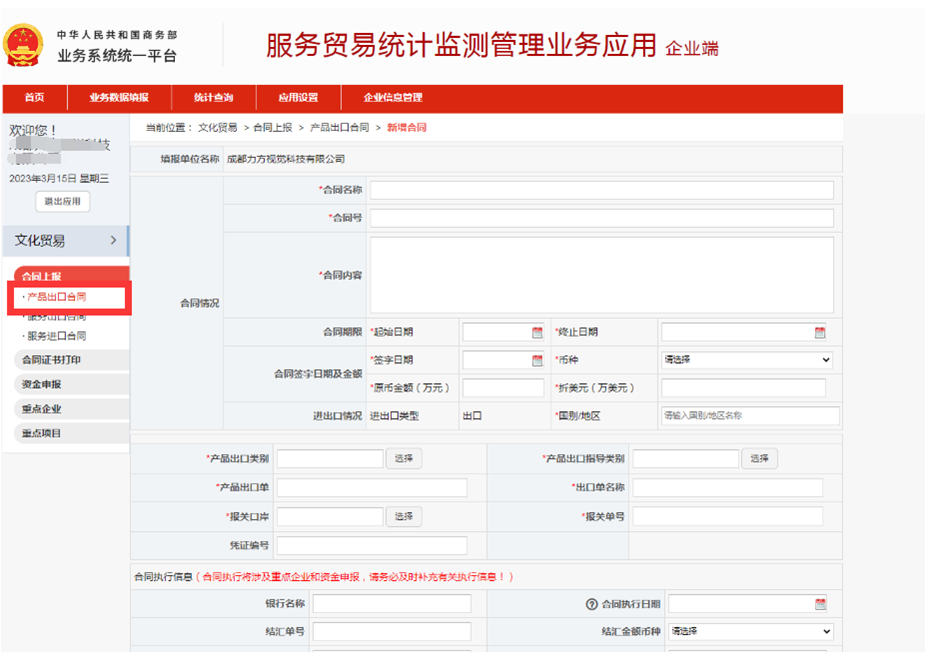The width and height of the screenshot is (926, 670).
Task: Click the 退出应用 button
Action: pyautogui.click(x=63, y=202)
